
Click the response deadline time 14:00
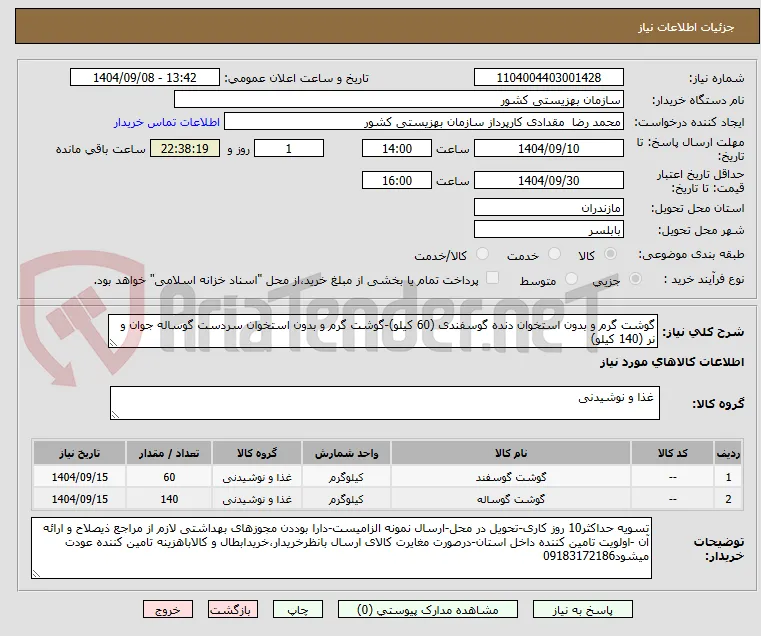[x=397, y=149]
